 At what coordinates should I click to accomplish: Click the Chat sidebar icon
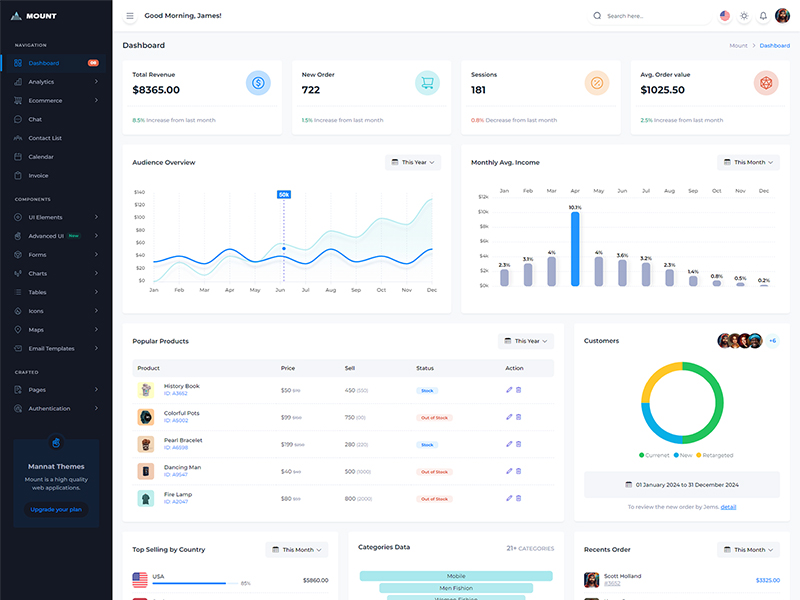pos(18,119)
